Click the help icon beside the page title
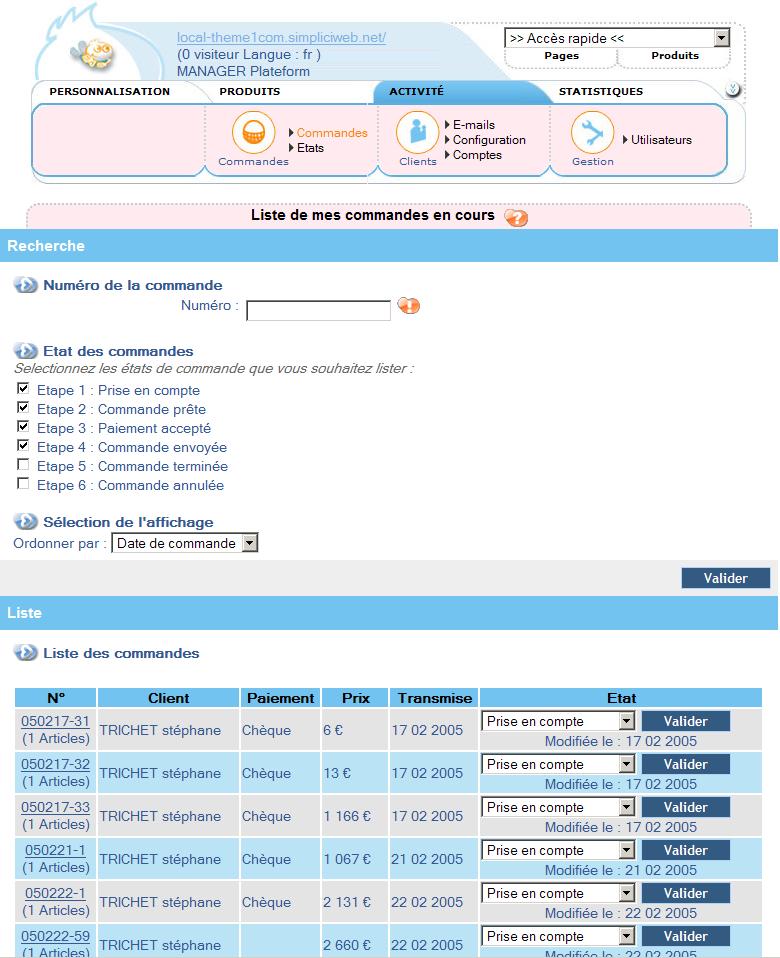 516,217
